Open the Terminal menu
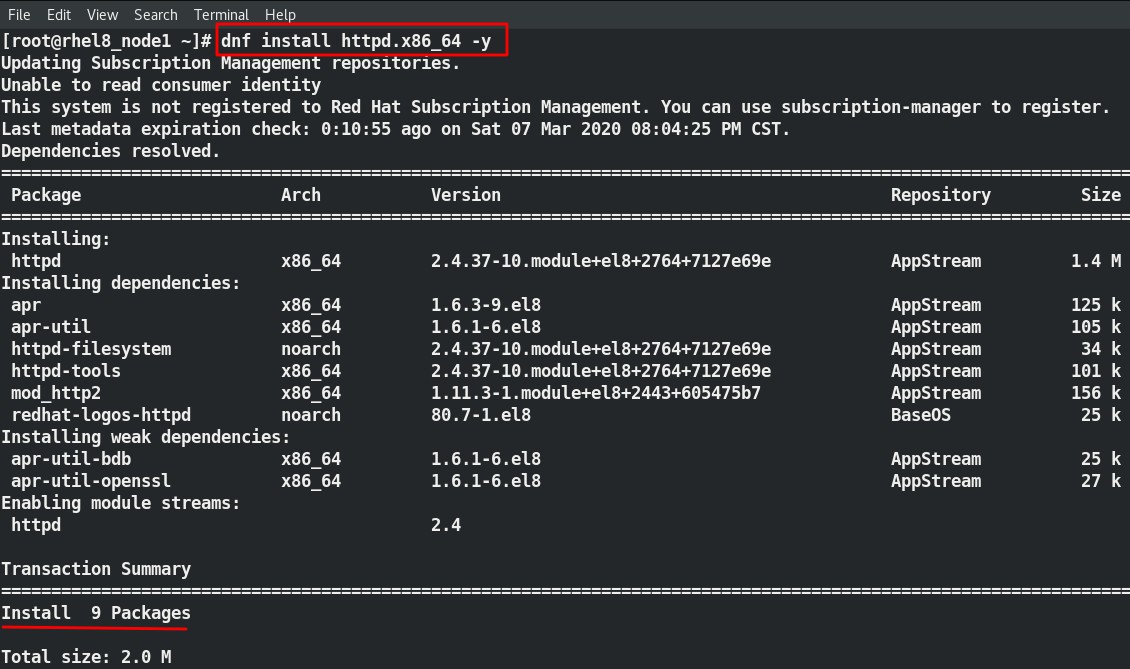1130x669 pixels. tap(221, 14)
